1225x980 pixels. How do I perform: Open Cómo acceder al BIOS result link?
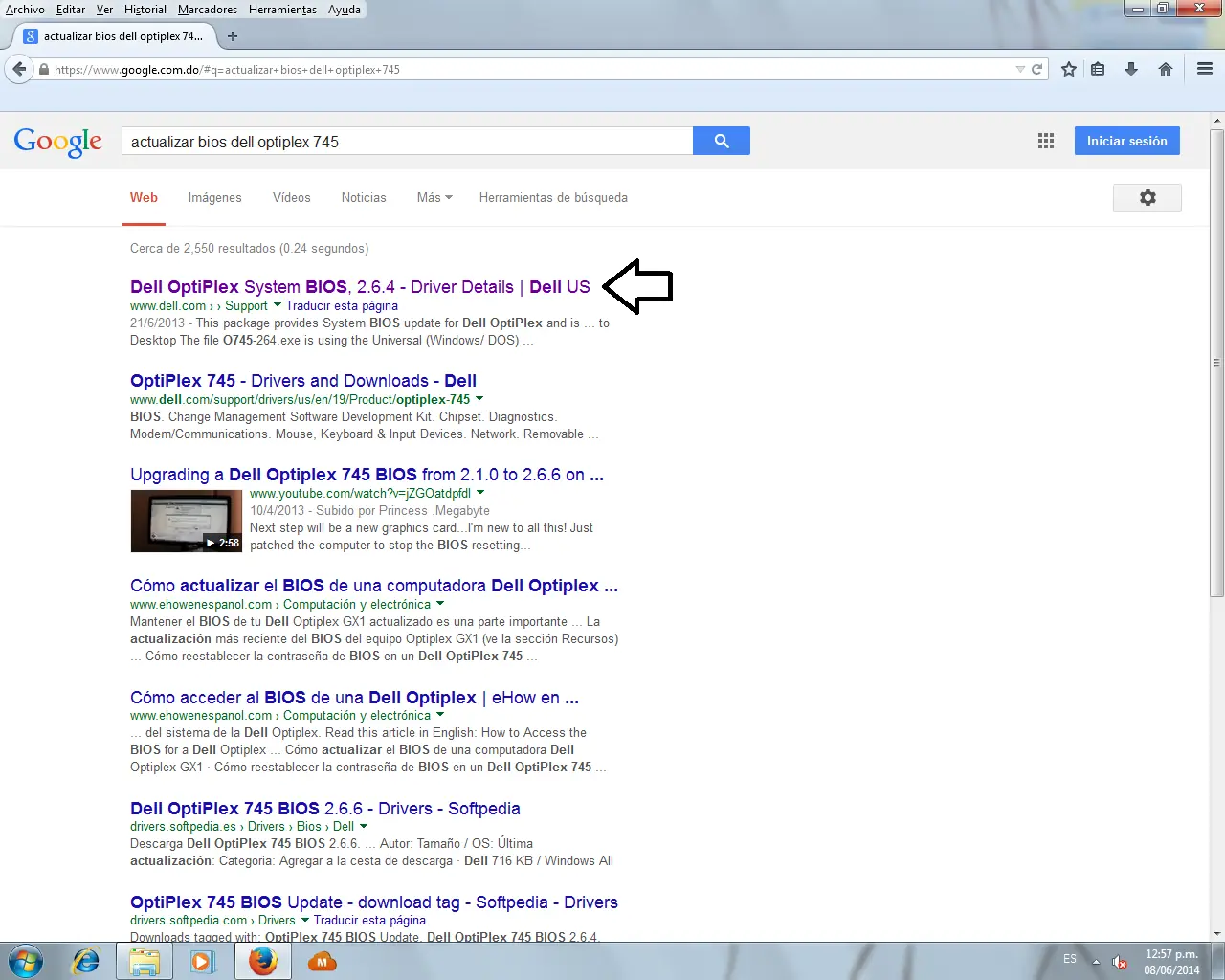tap(354, 697)
